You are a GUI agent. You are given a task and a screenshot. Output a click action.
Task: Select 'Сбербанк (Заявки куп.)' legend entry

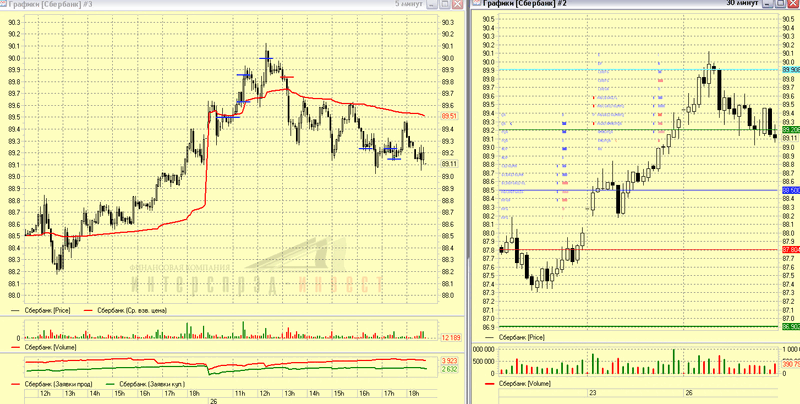point(152,384)
